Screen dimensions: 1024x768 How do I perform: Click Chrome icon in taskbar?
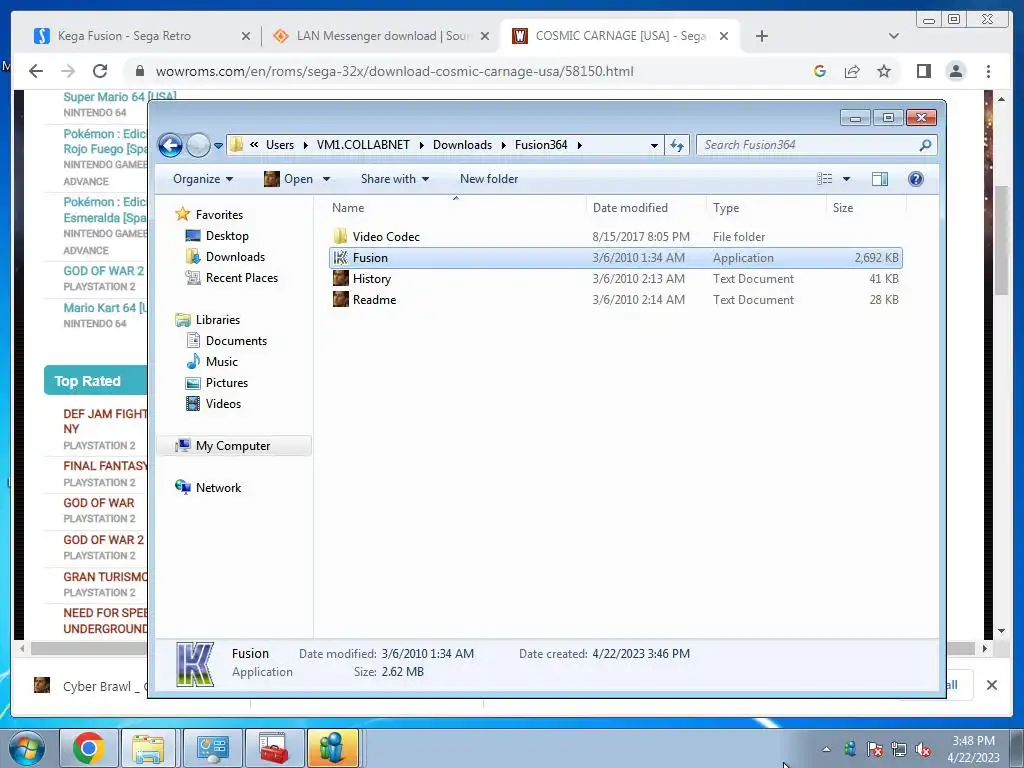[88, 748]
